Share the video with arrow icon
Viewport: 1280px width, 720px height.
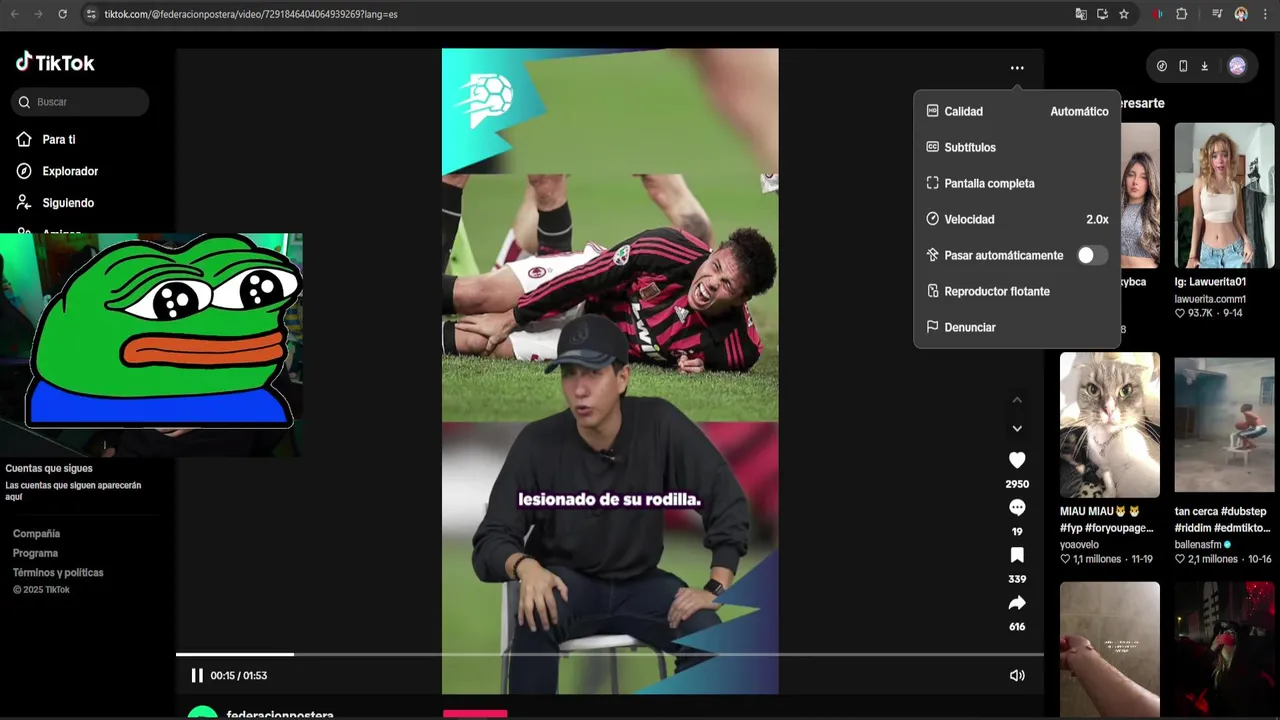coord(1017,603)
